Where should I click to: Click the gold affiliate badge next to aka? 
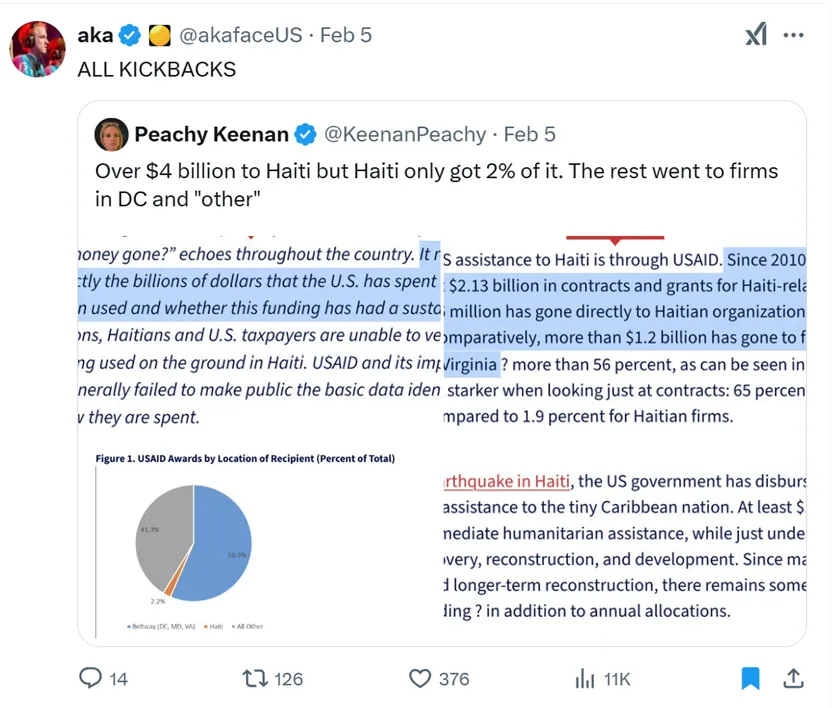pyautogui.click(x=158, y=35)
